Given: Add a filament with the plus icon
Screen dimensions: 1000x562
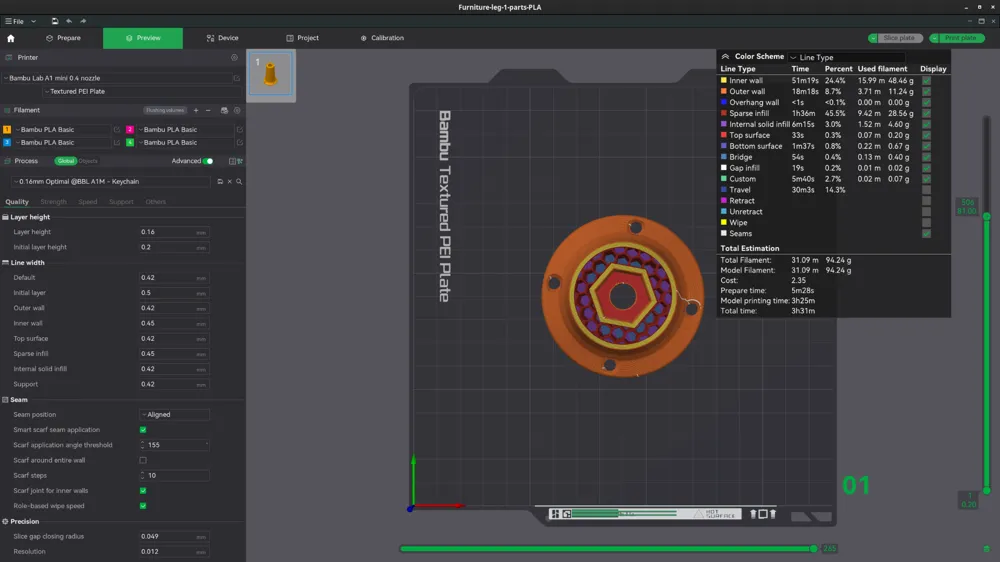Looking at the screenshot, I should point(196,110).
